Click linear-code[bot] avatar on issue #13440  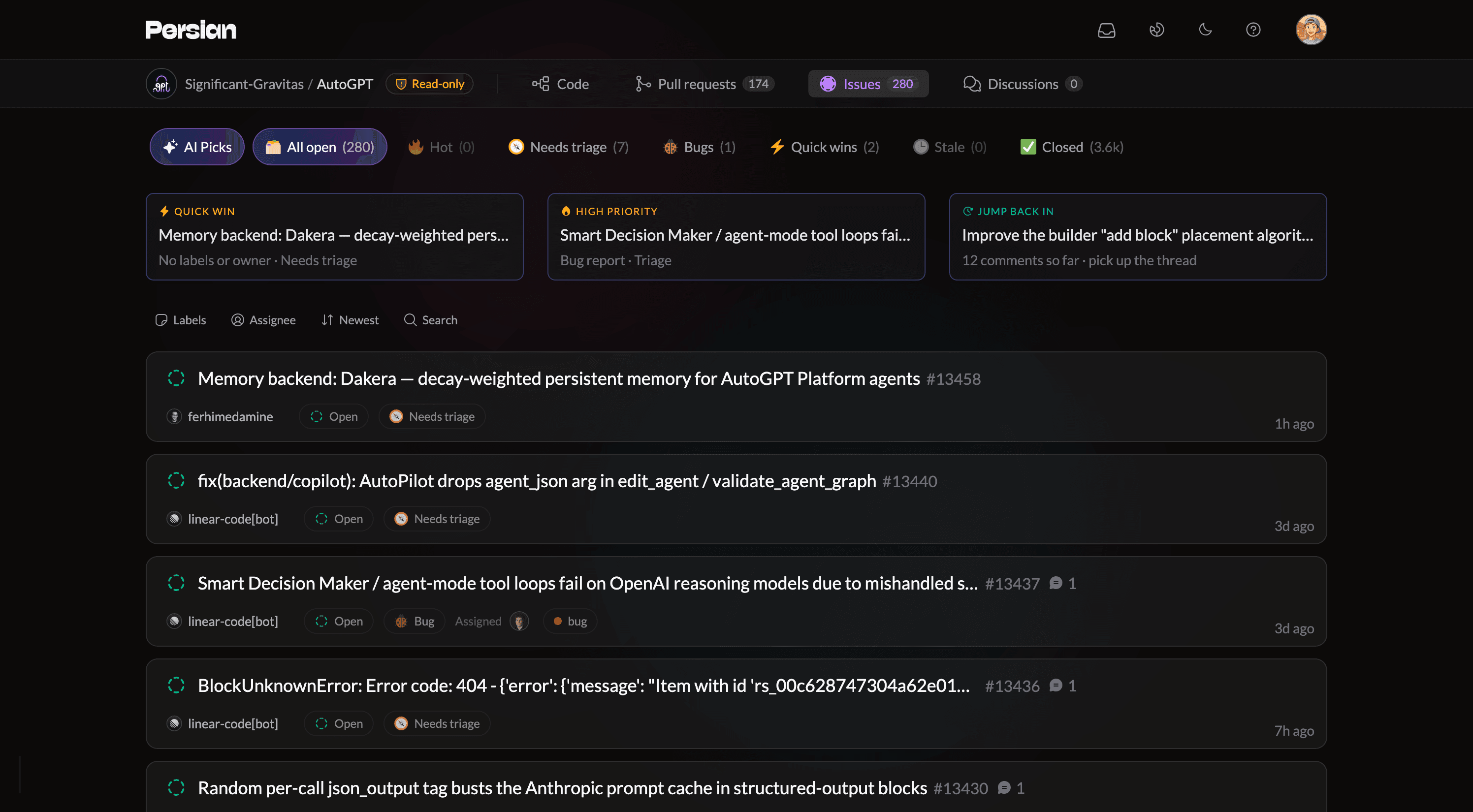174,519
